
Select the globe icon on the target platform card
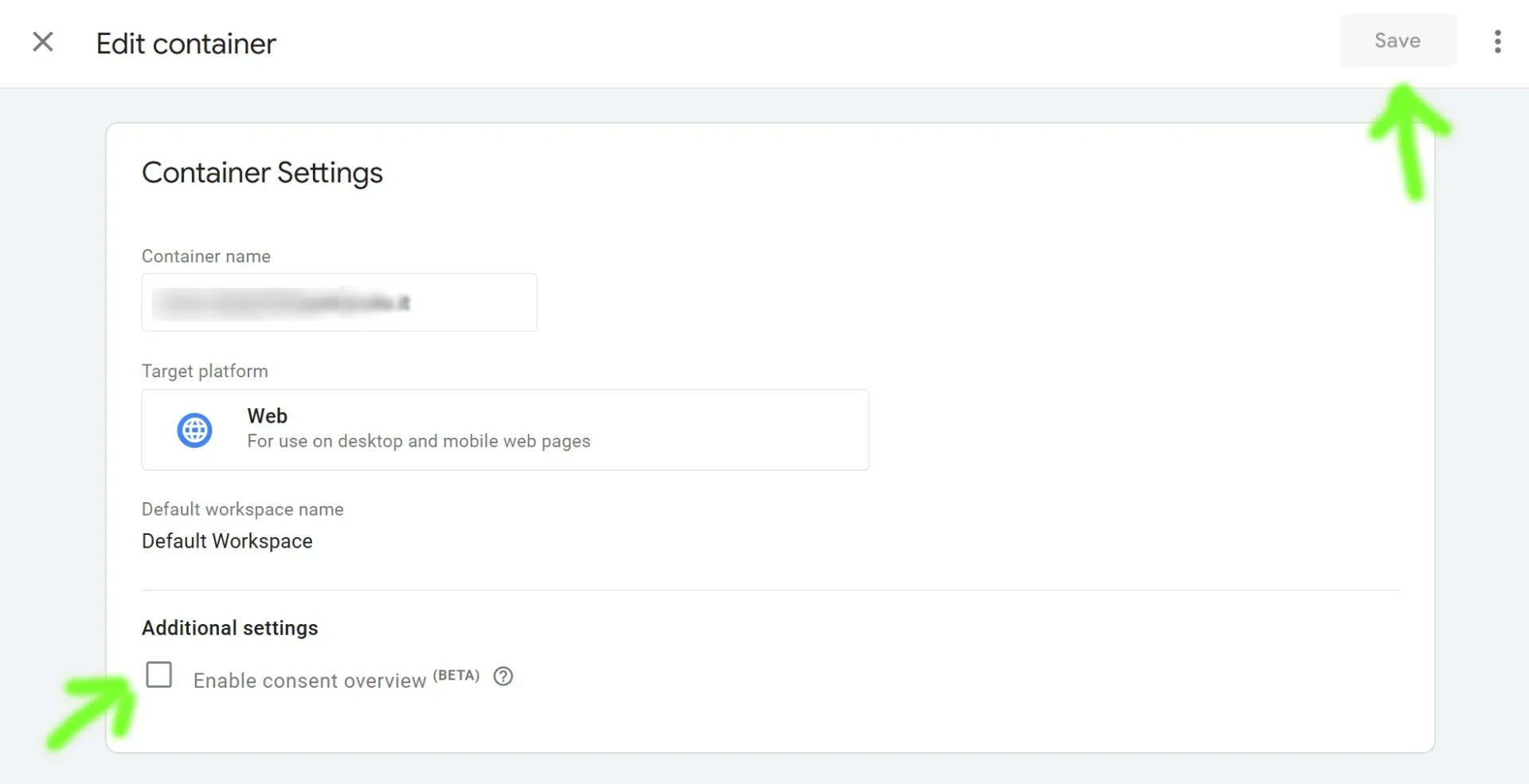194,429
